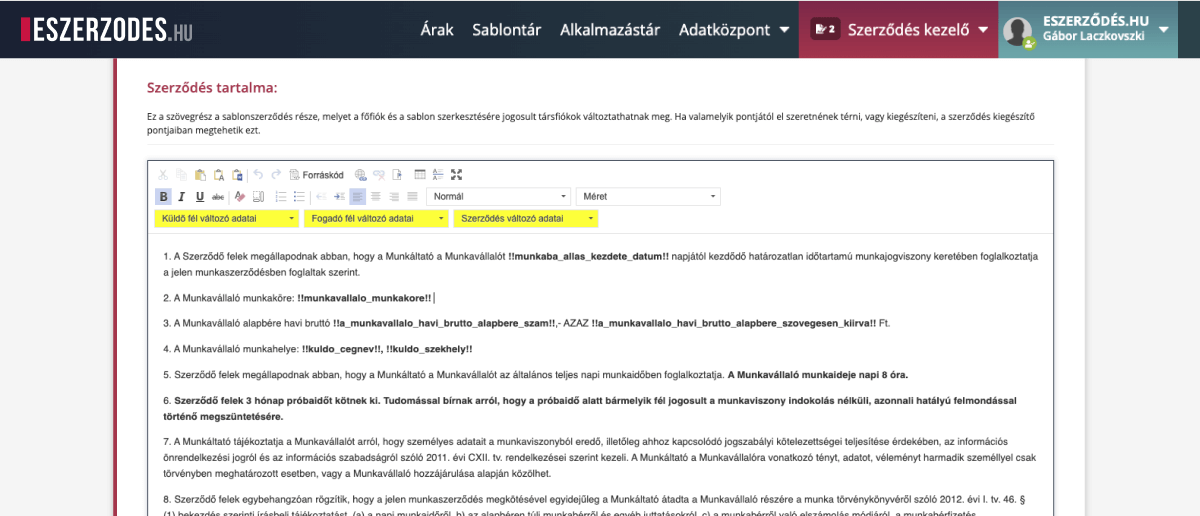
Task: Toggle underline text formatting
Action: click(x=199, y=197)
